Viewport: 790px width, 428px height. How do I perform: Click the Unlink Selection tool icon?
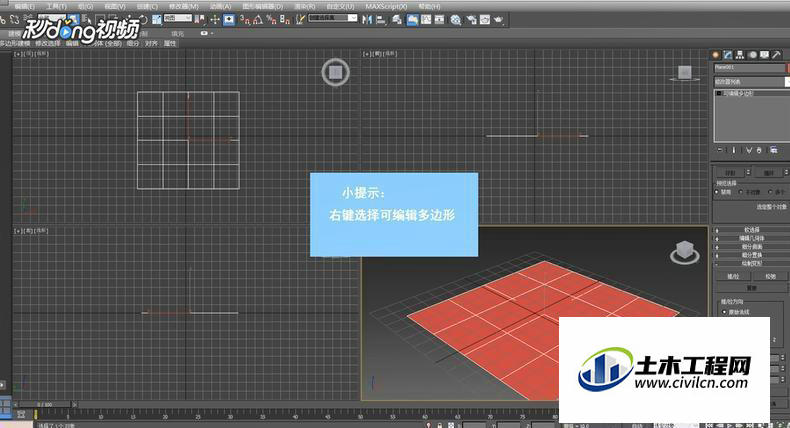pyautogui.click(x=14, y=20)
